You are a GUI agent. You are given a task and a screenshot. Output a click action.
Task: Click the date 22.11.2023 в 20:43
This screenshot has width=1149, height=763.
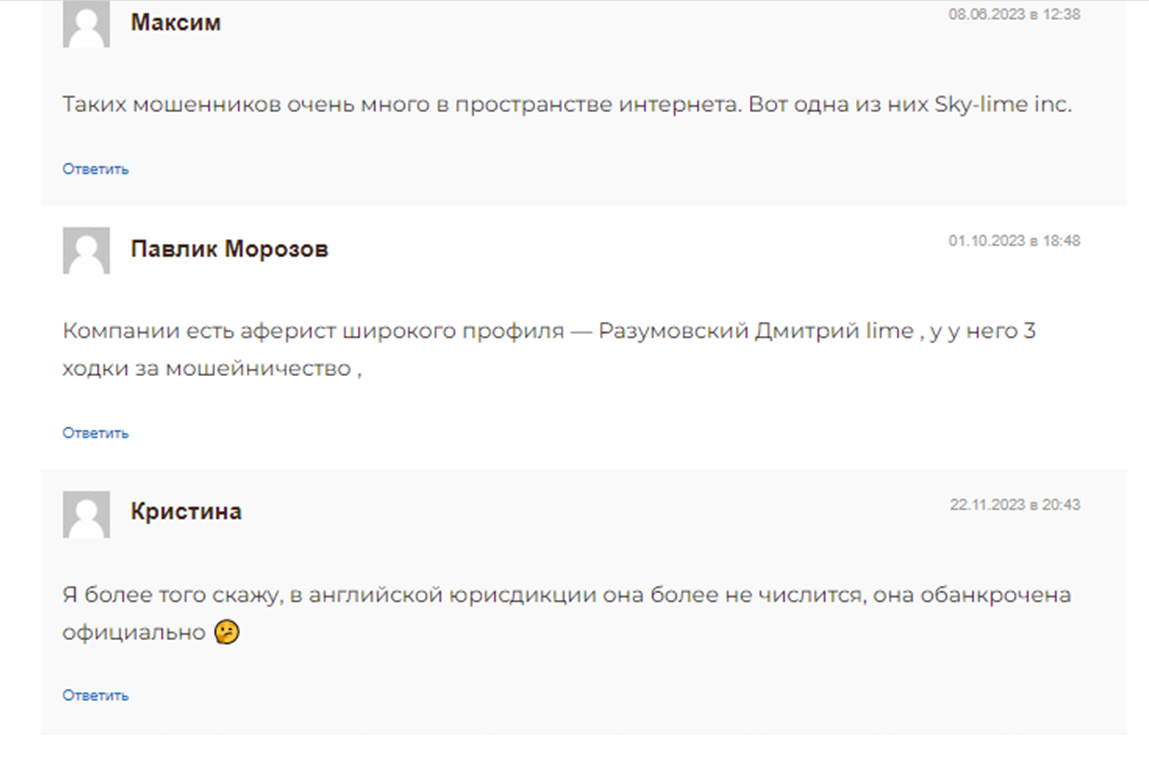[x=1015, y=504]
